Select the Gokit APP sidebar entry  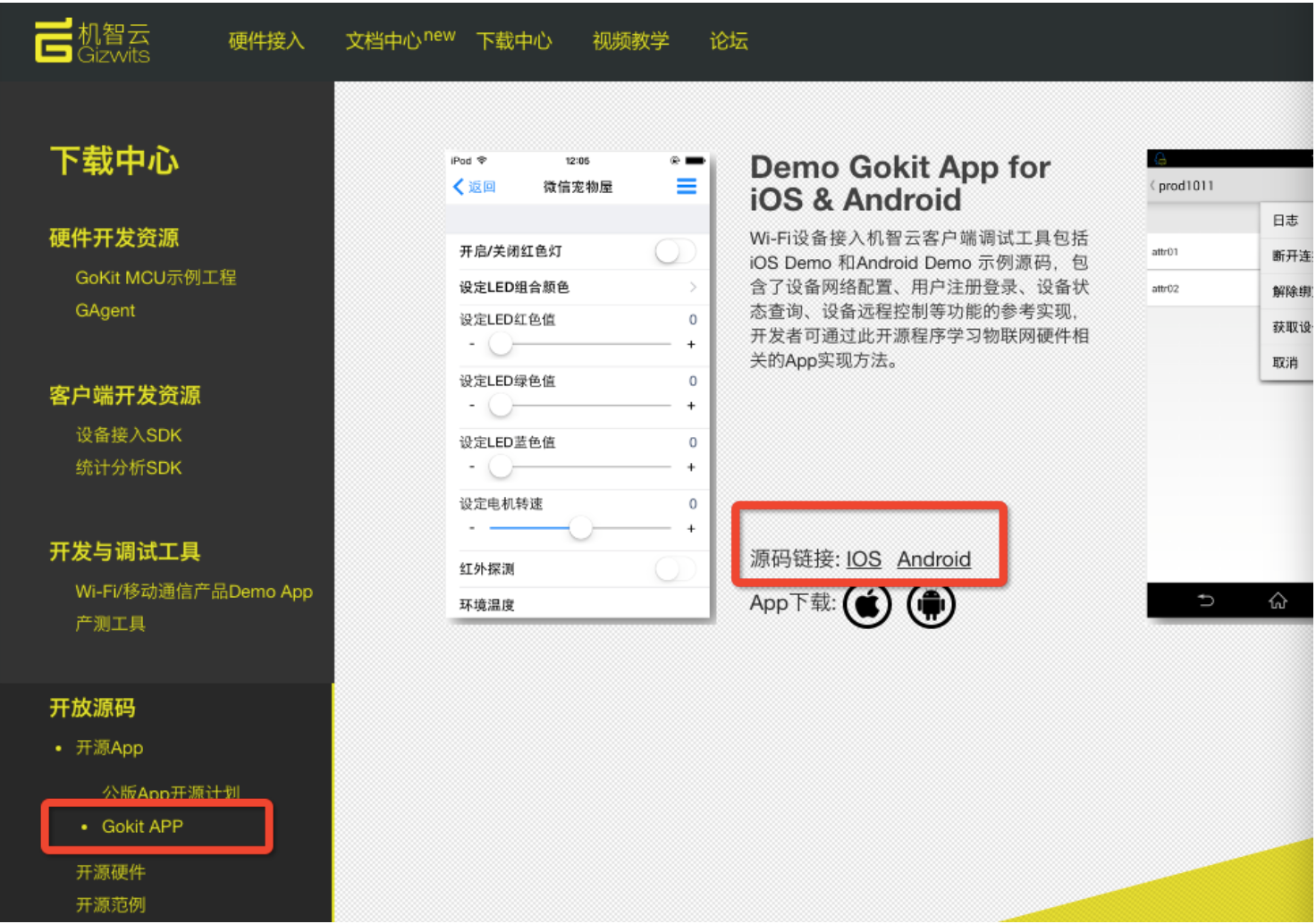pyautogui.click(x=142, y=827)
